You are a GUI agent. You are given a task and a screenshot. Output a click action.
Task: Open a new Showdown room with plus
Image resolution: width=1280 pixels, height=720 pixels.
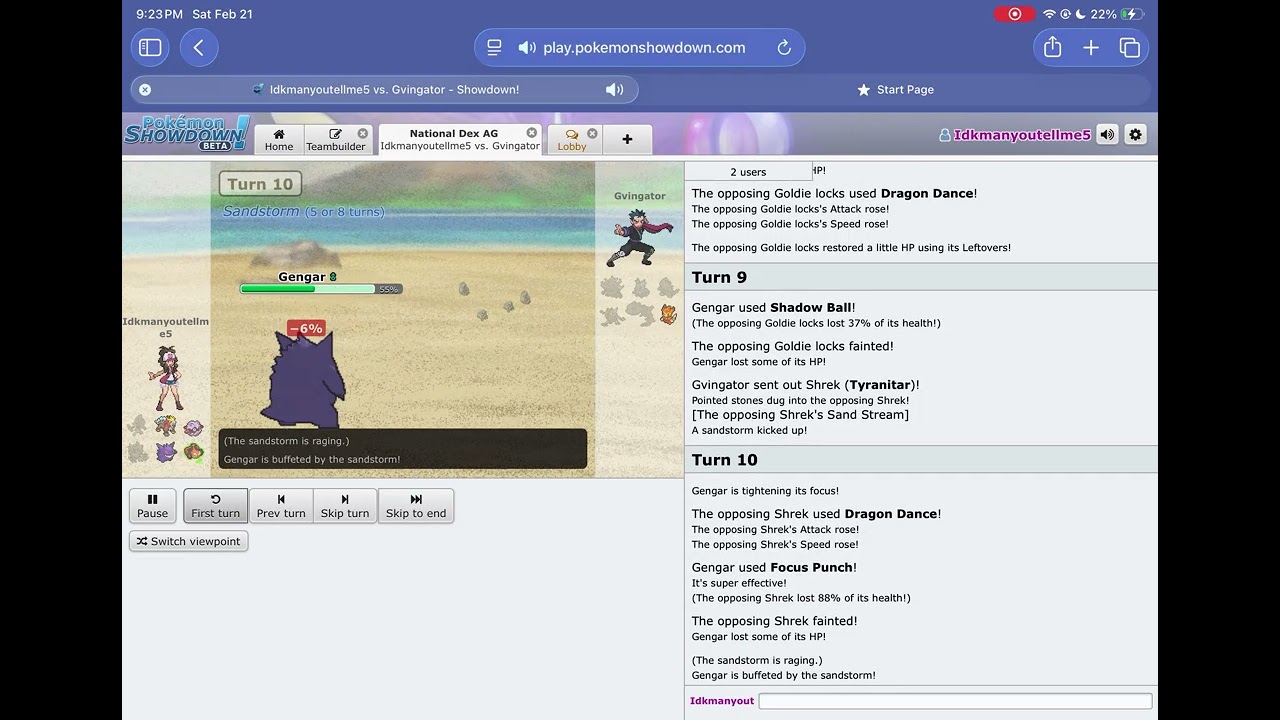point(627,140)
